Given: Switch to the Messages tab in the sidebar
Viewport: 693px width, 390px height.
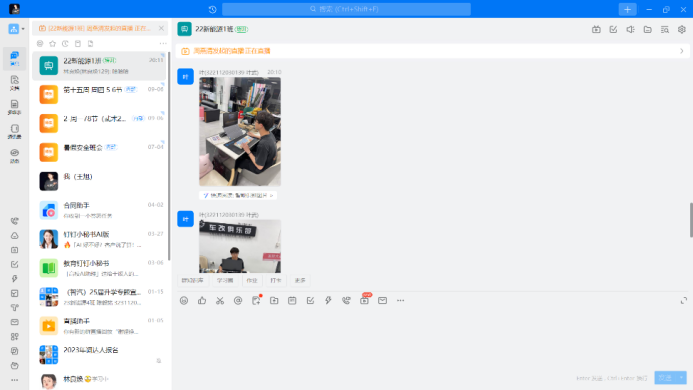Looking at the screenshot, I should coord(15,58).
